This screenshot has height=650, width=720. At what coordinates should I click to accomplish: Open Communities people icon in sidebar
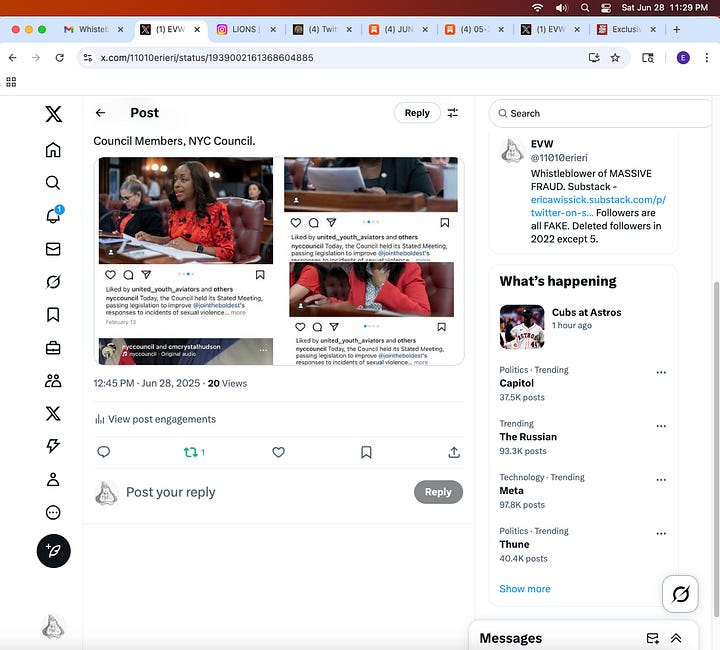click(x=53, y=381)
